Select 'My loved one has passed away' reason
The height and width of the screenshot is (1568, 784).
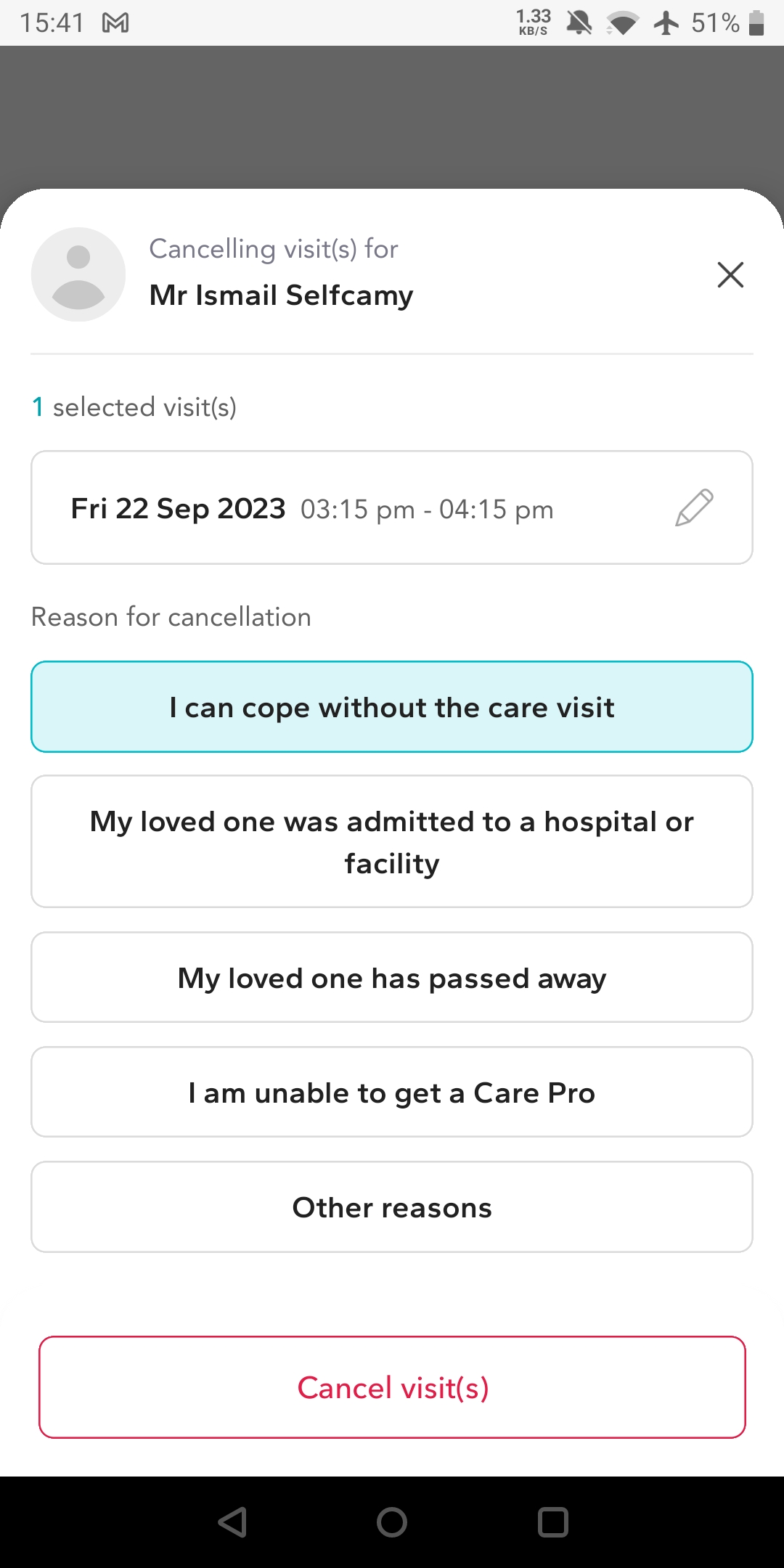(x=392, y=978)
